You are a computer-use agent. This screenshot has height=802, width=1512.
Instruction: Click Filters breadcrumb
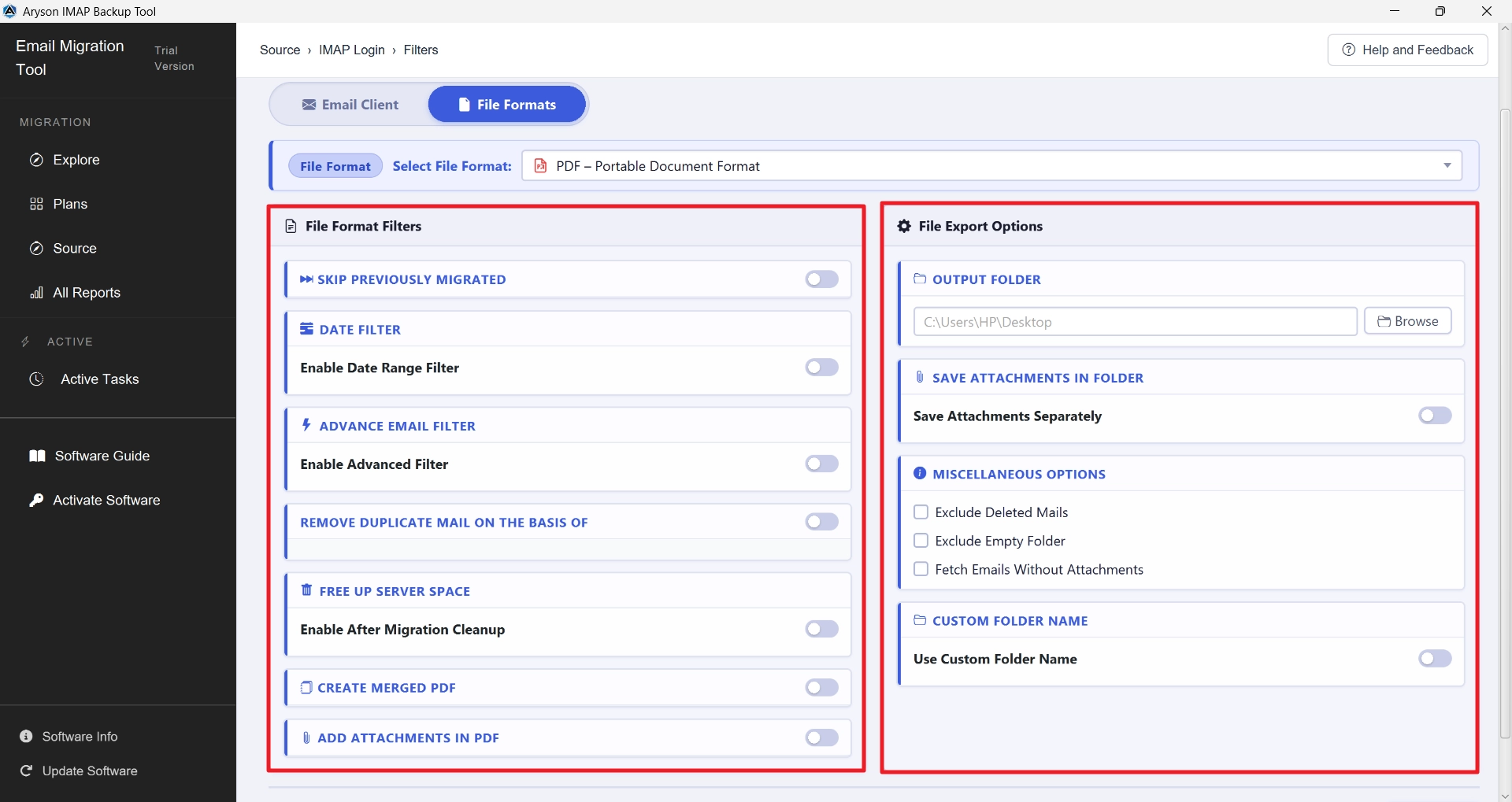(421, 50)
